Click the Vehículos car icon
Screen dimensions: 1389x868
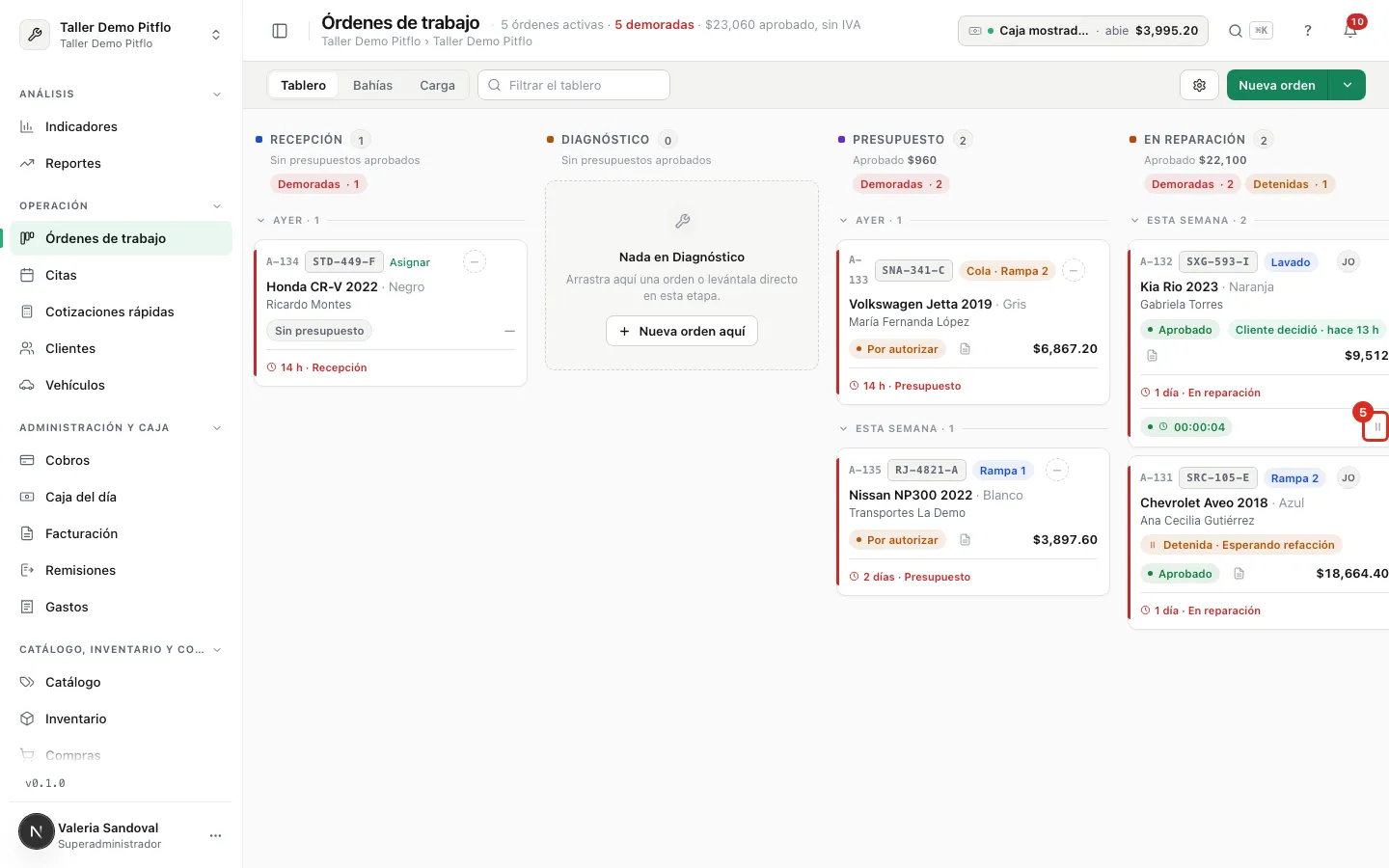(27, 385)
